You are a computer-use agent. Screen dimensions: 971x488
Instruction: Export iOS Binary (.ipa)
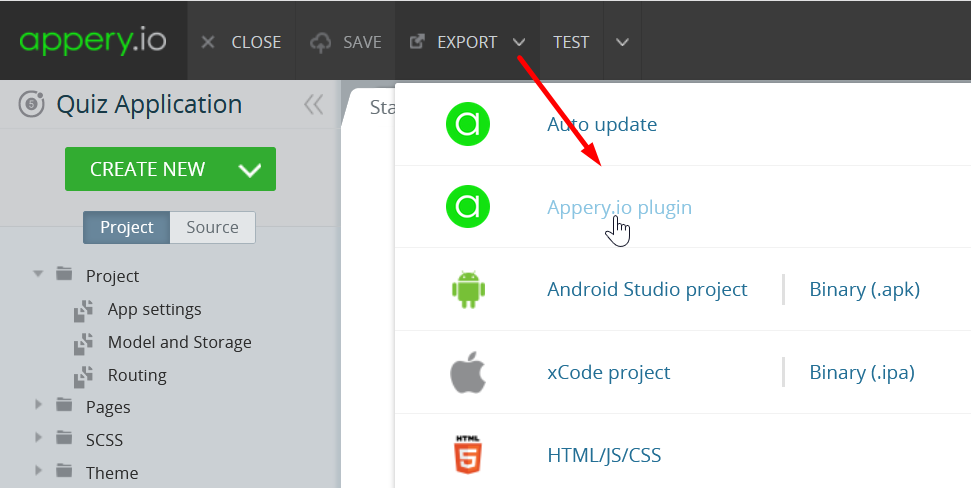(862, 372)
